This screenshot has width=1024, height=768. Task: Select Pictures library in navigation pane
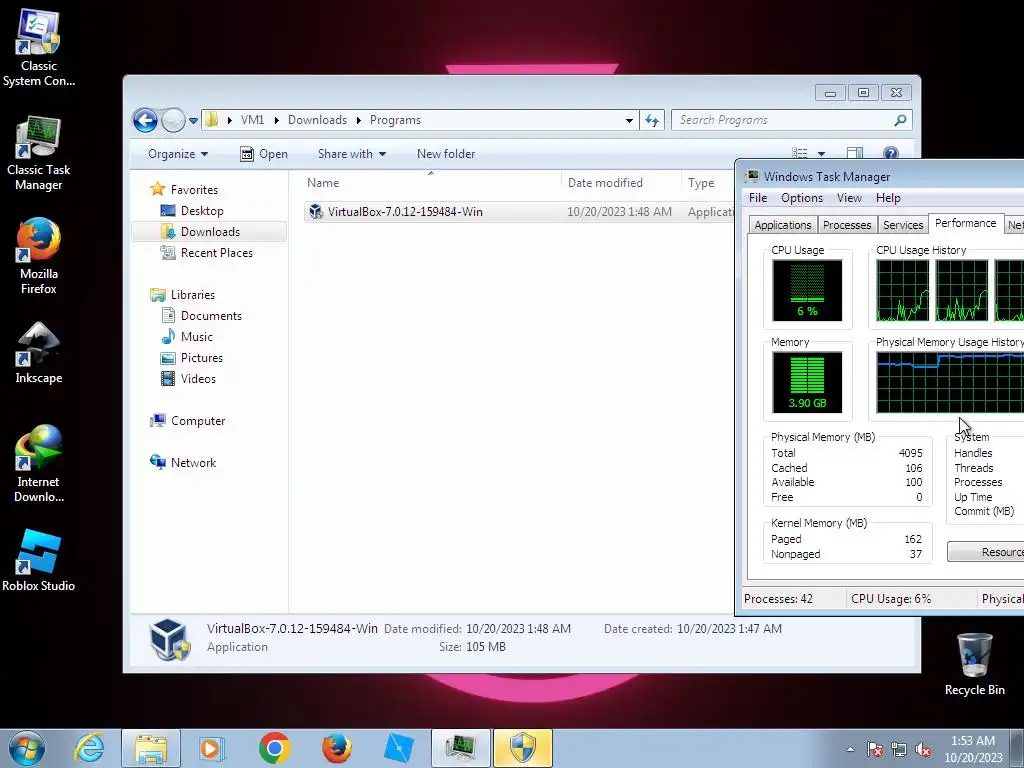(201, 358)
